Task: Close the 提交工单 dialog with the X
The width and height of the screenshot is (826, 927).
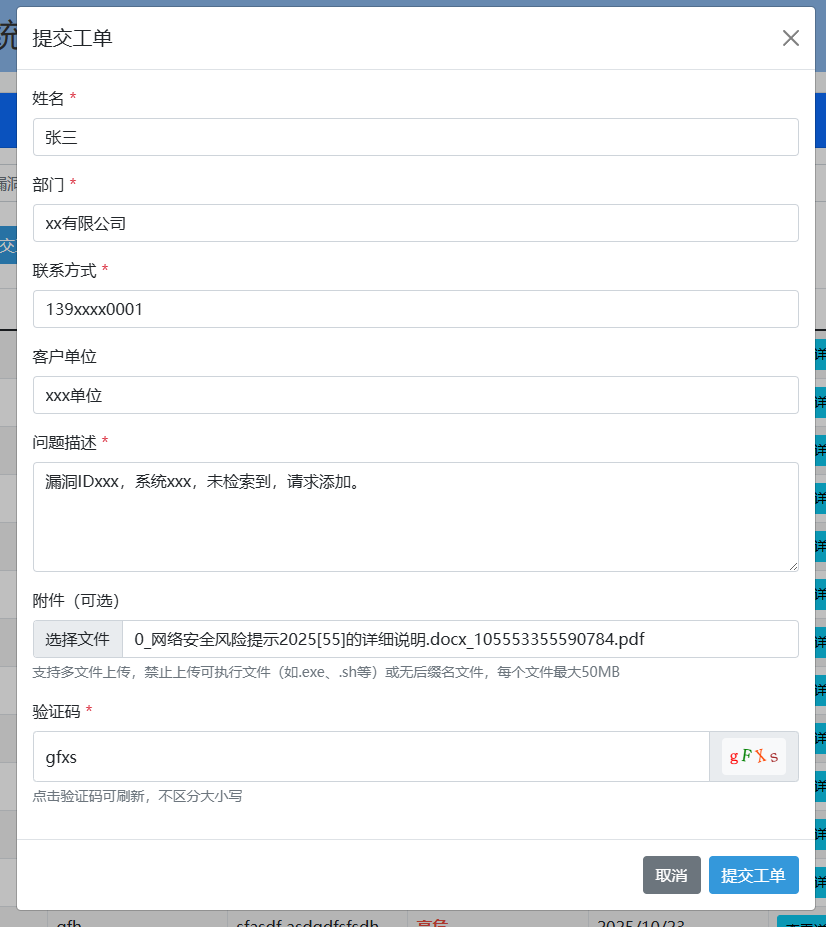Action: click(790, 38)
